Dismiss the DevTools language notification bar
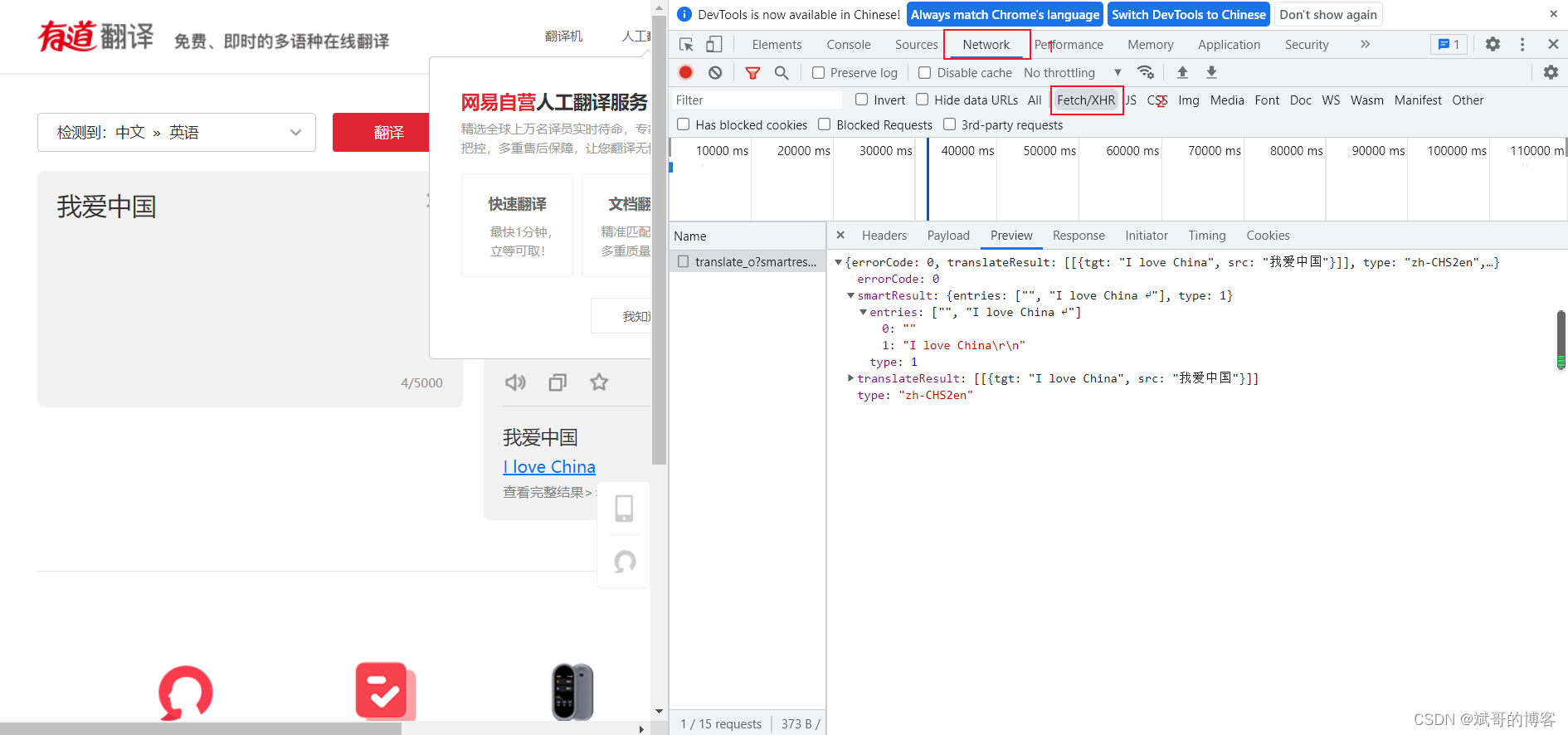Viewport: 1568px width, 735px height. (1553, 14)
